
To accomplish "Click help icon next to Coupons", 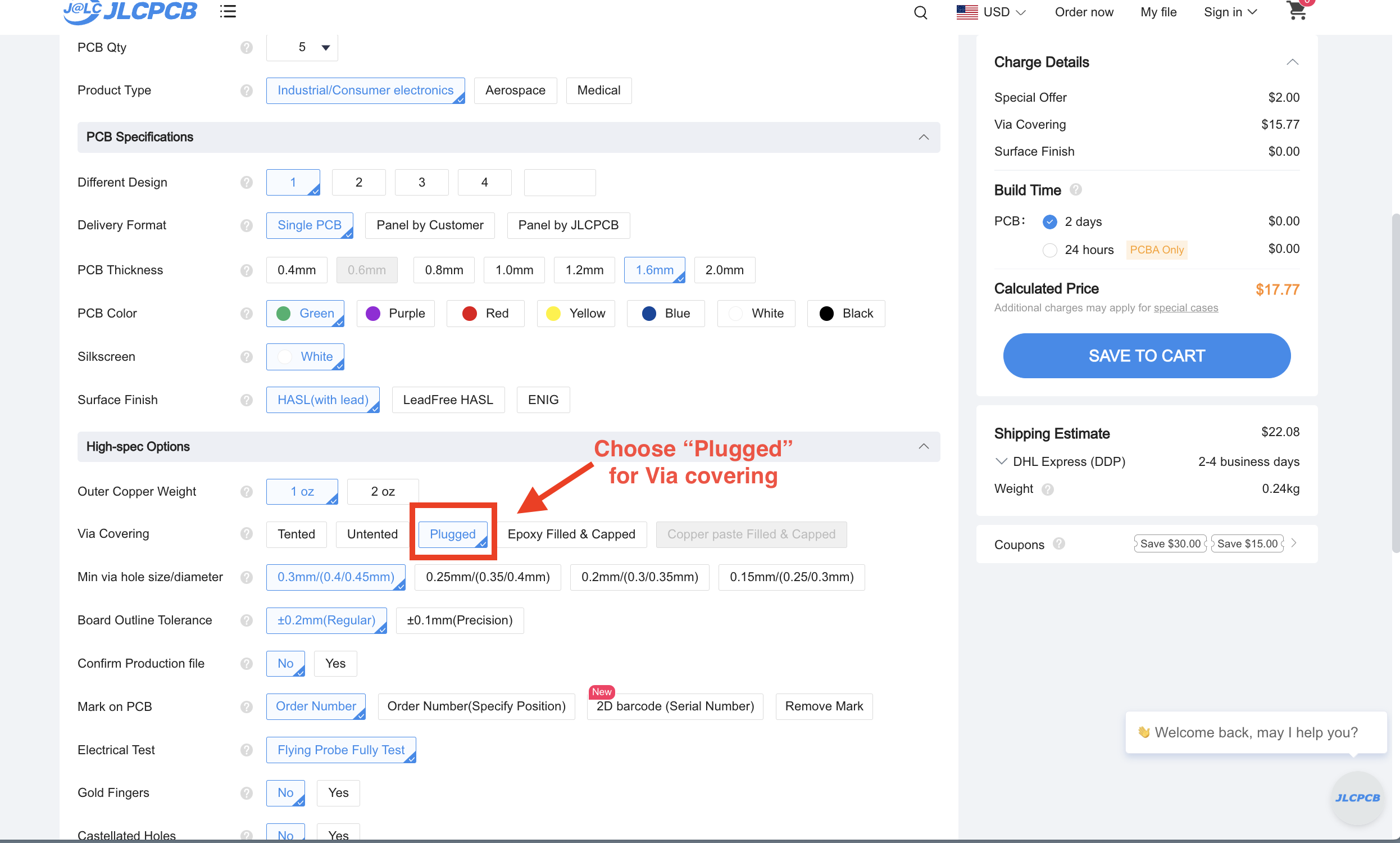I will point(1059,544).
